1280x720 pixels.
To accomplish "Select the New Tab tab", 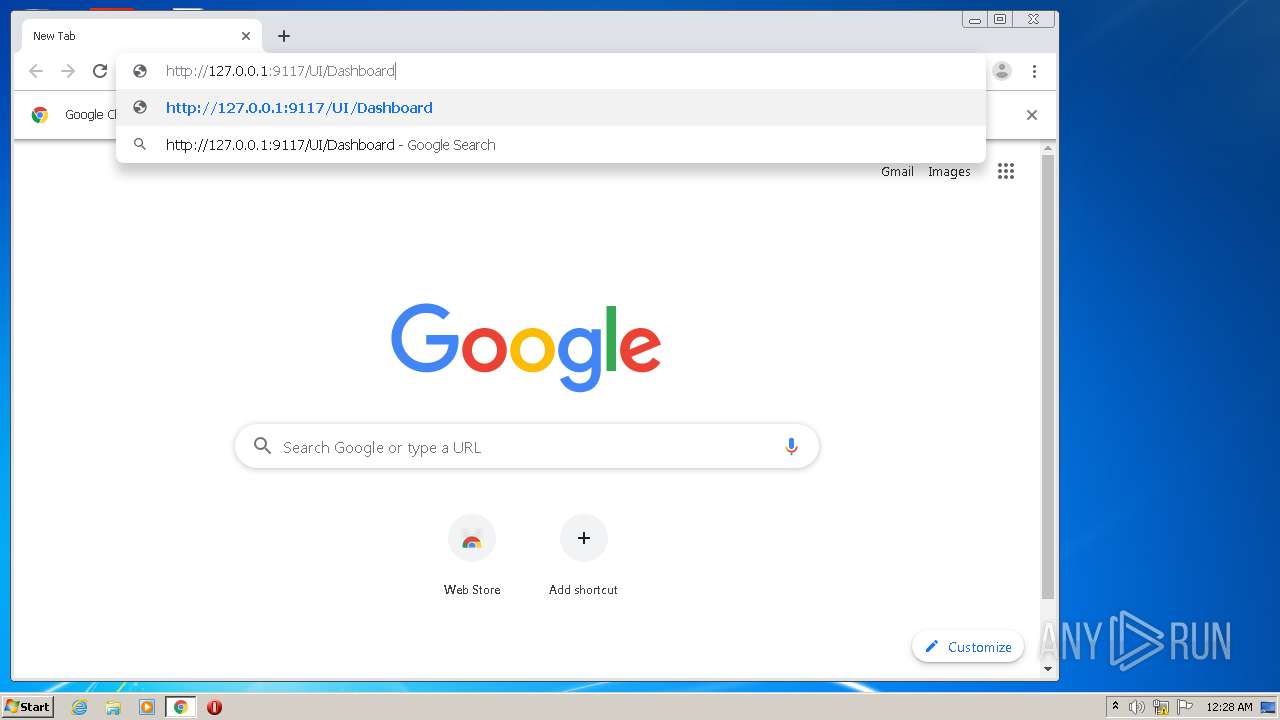I will point(140,36).
